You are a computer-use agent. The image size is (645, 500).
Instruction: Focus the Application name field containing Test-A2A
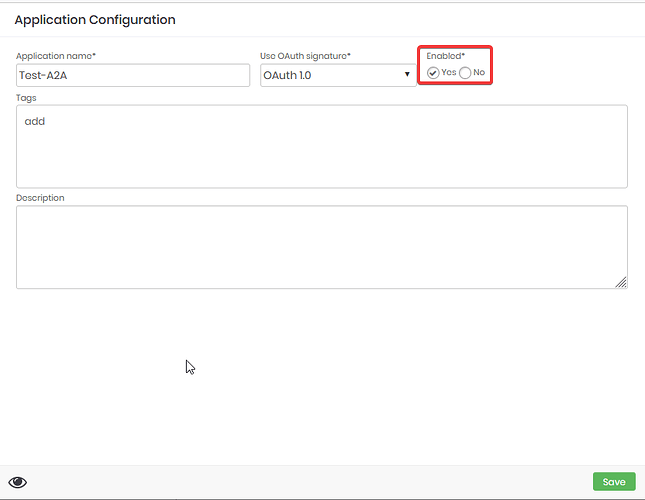(133, 75)
